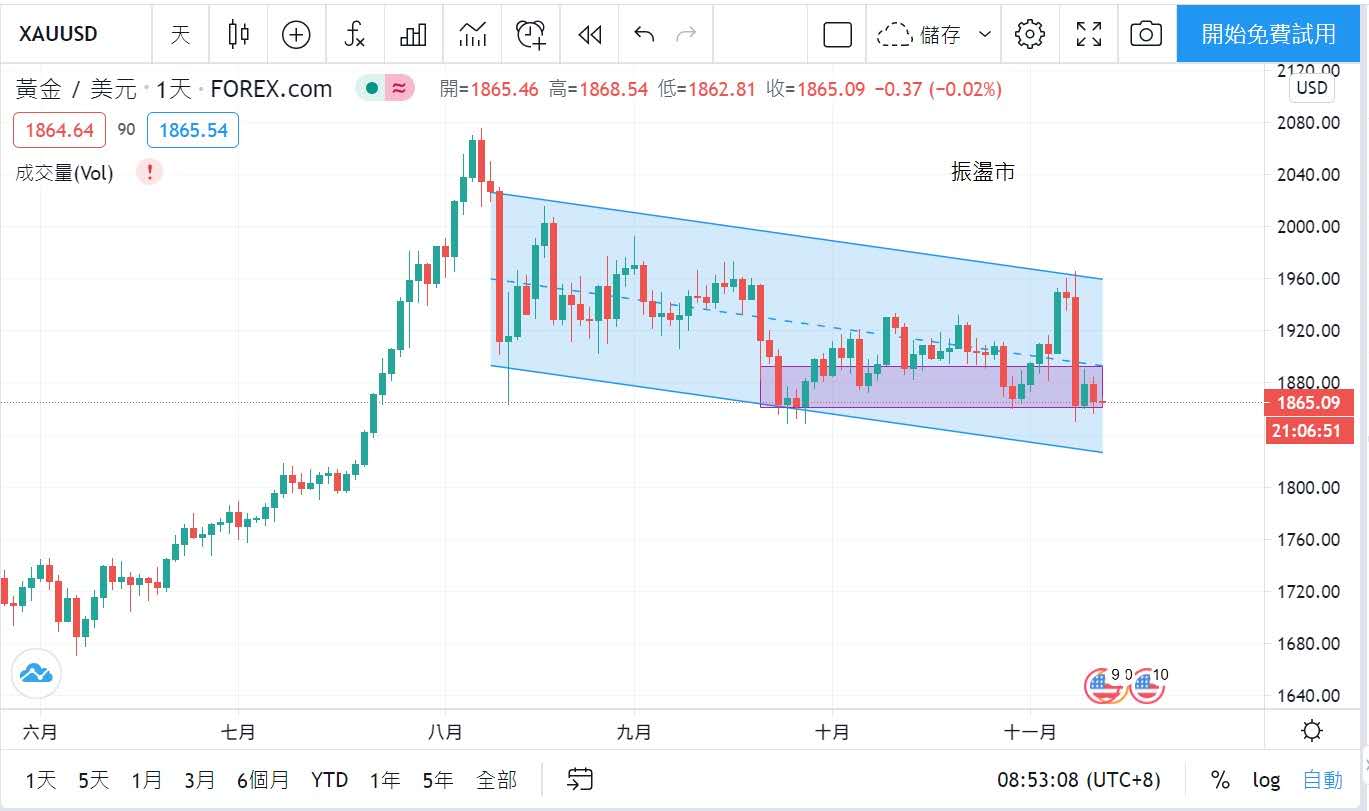The width and height of the screenshot is (1369, 811).
Task: Toggle the log scale option
Action: [1266, 780]
